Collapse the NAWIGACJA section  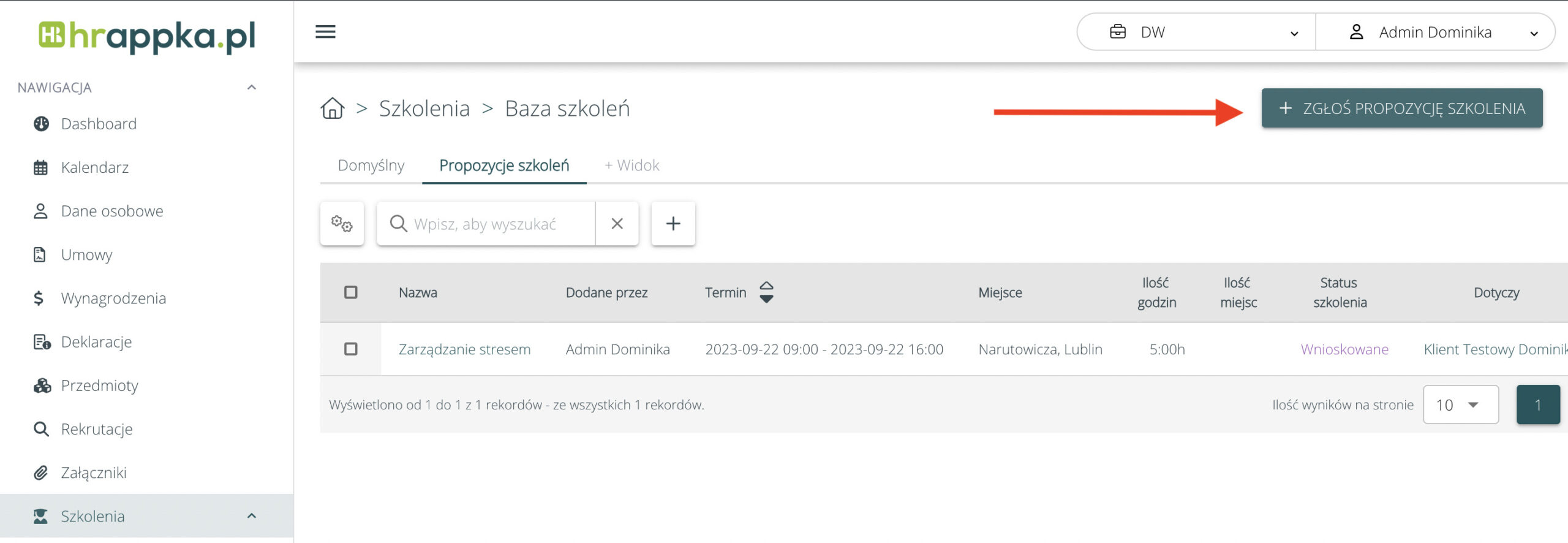251,88
